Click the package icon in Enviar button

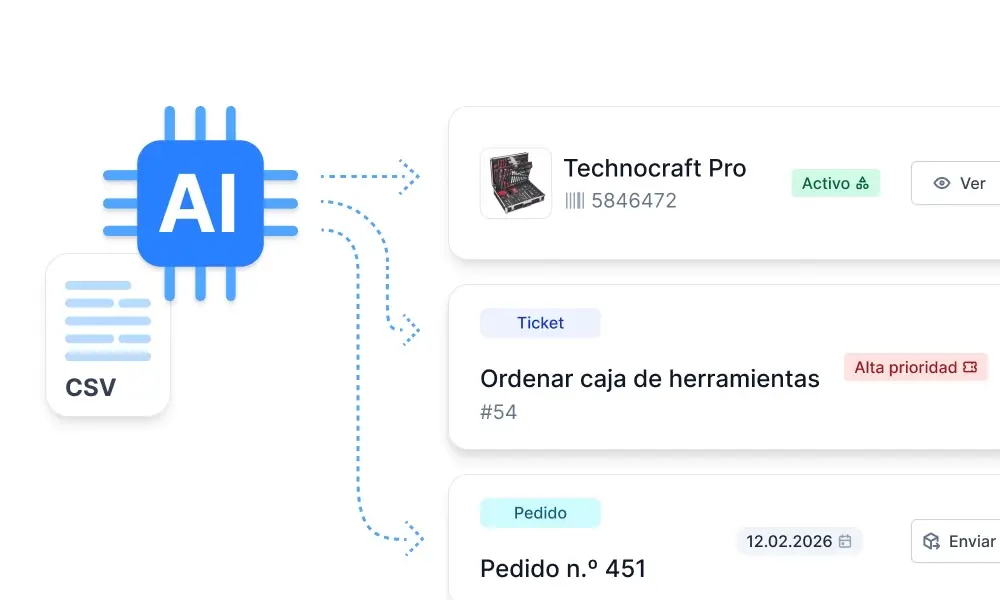(x=931, y=541)
